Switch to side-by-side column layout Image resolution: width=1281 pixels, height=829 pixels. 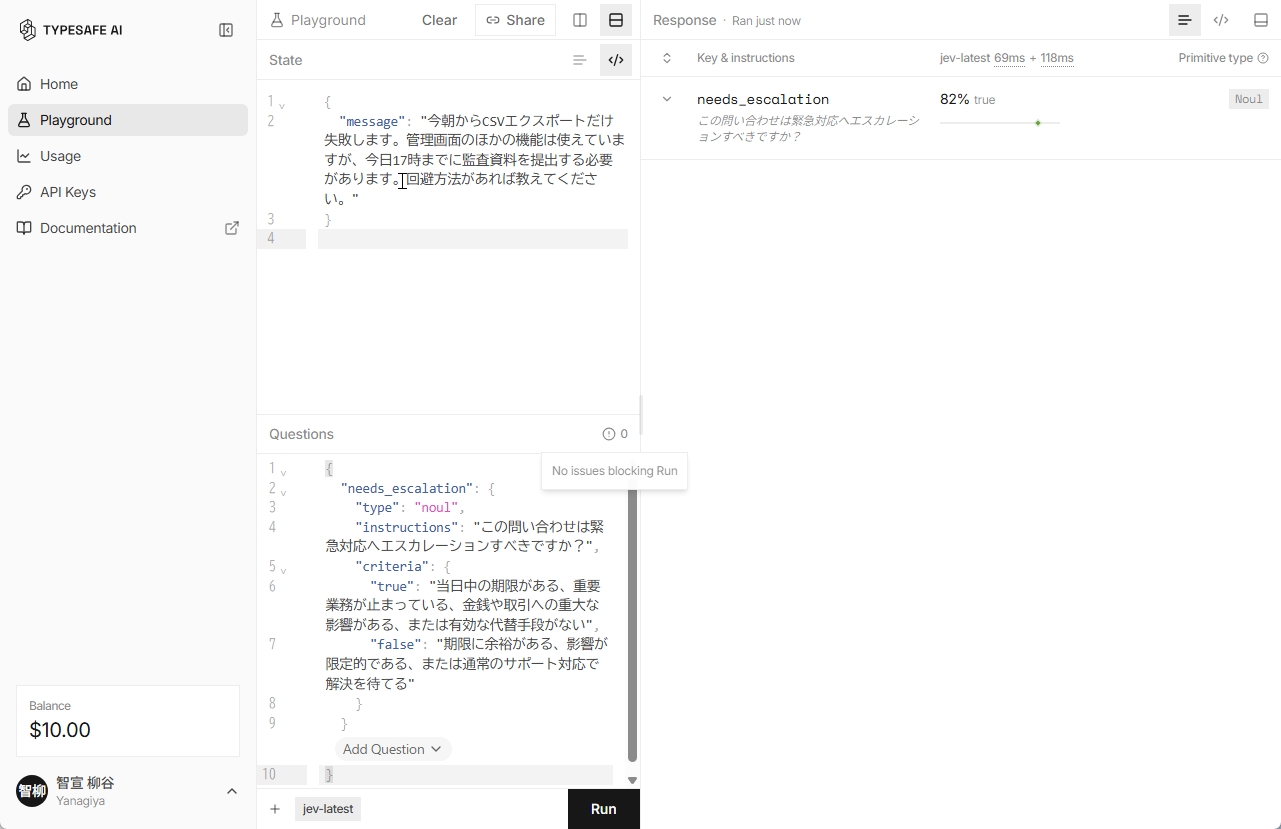[580, 20]
